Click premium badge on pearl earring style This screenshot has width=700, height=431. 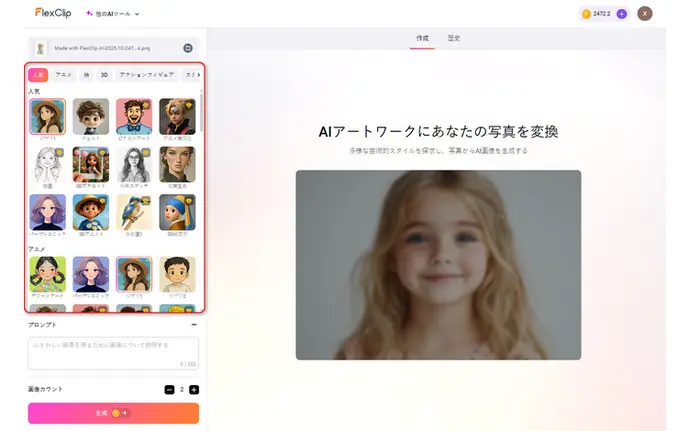coord(189,201)
